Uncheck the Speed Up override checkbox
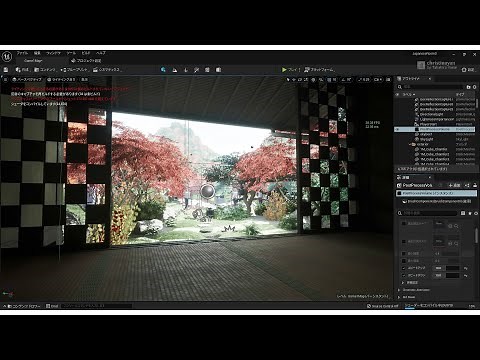Screen dimensions: 480x360 [x=404, y=268]
